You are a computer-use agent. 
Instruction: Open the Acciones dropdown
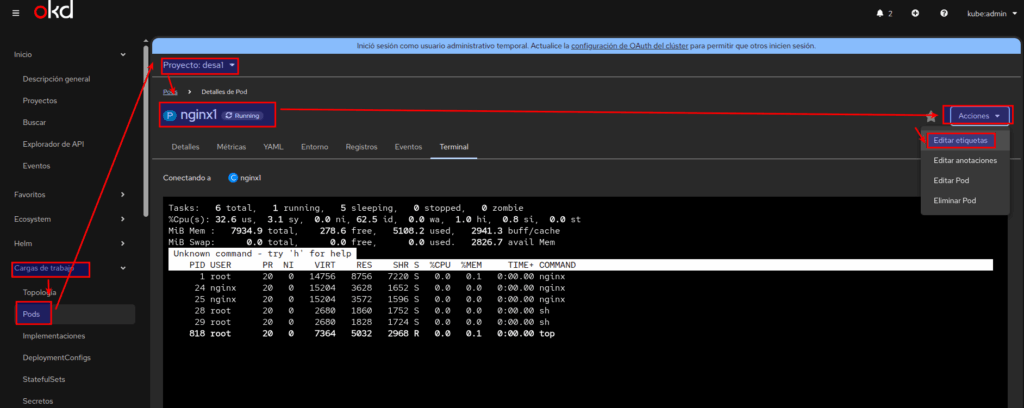(x=978, y=116)
